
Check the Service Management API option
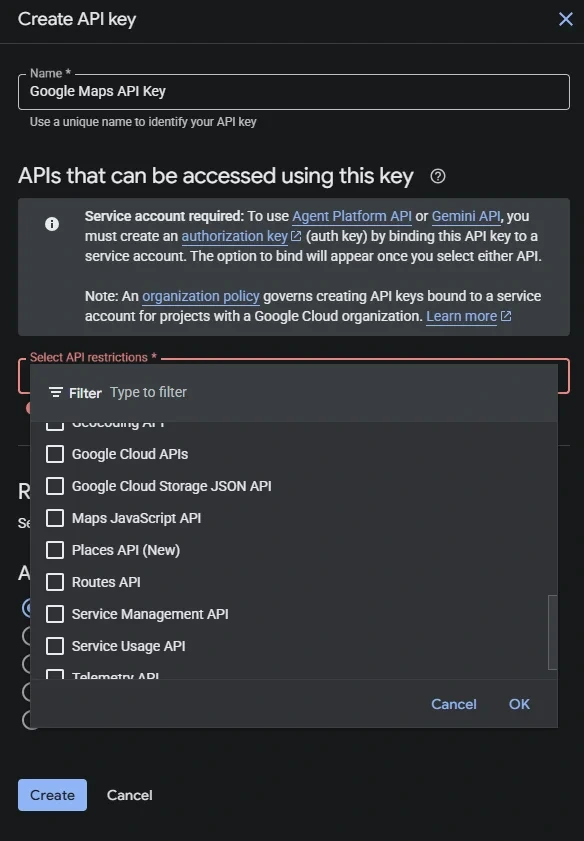pyautogui.click(x=55, y=614)
